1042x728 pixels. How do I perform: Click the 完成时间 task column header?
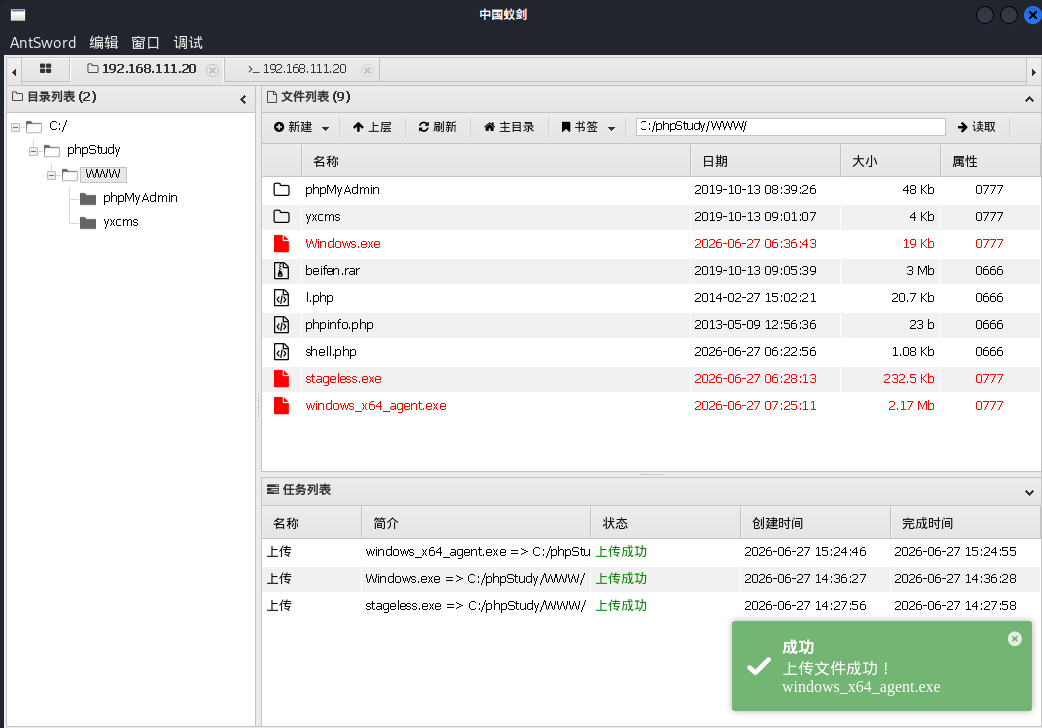click(965, 523)
